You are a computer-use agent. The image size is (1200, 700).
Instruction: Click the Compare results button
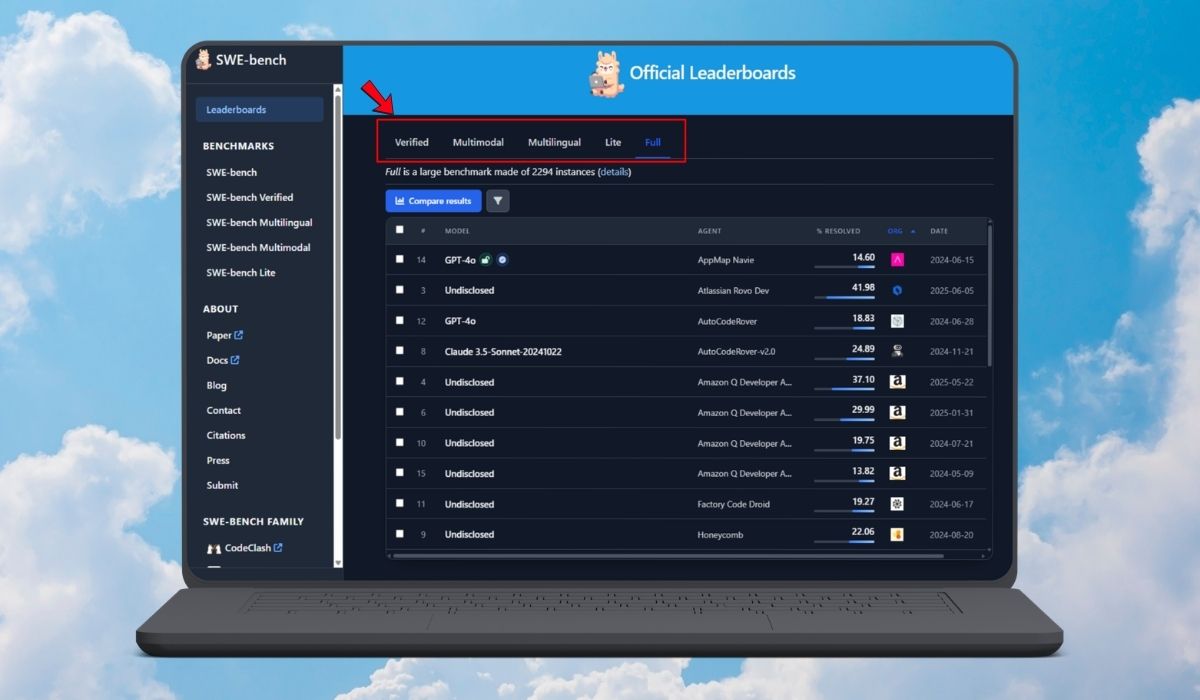pos(433,201)
